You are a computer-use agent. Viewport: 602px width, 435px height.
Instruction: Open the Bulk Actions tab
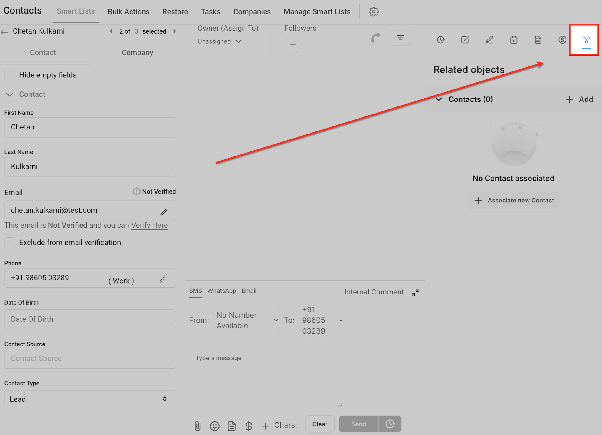[x=128, y=12]
